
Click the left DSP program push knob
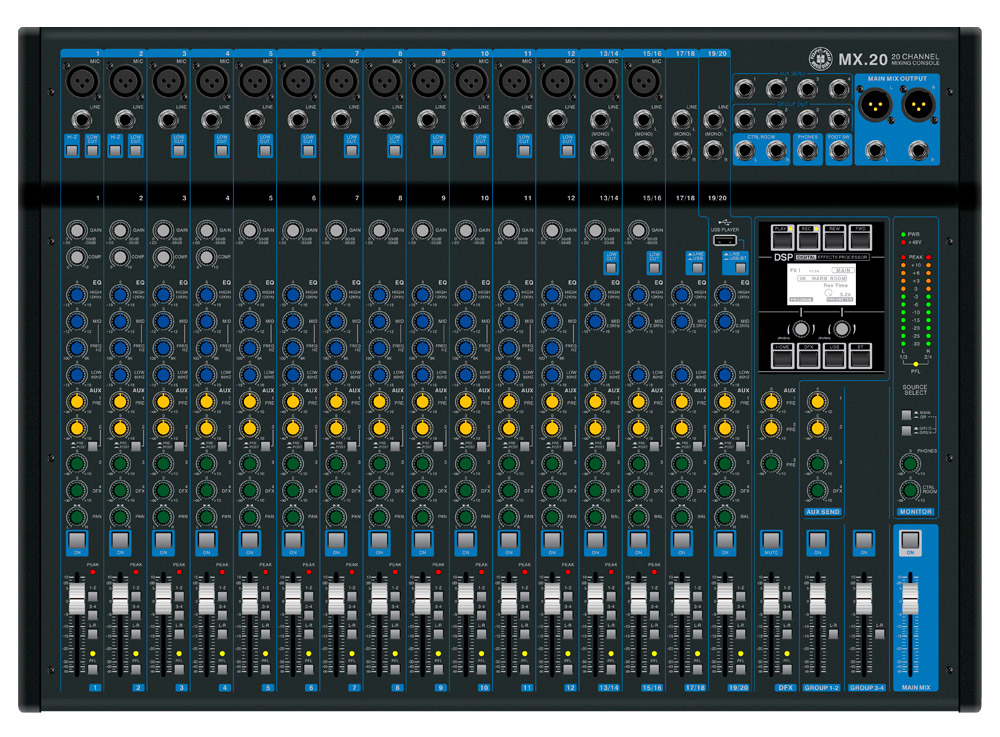(800, 329)
